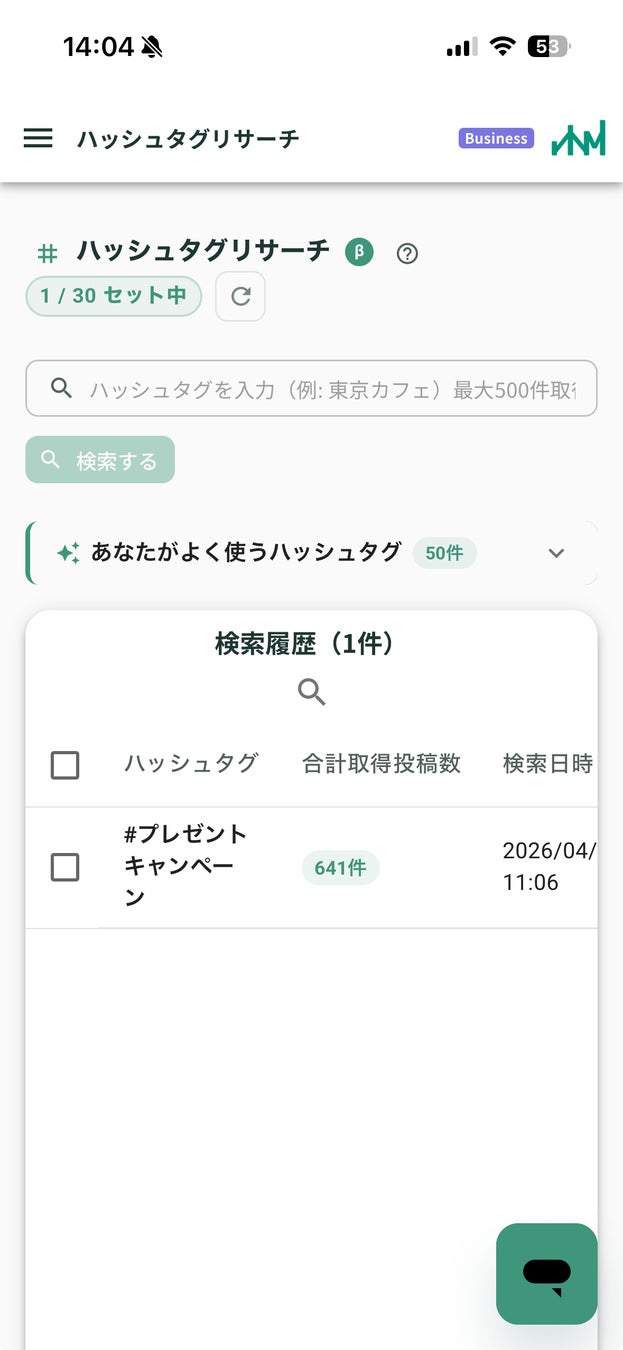This screenshot has width=623, height=1350.
Task: Click the refresh icon next to the set counter
Action: tap(240, 296)
